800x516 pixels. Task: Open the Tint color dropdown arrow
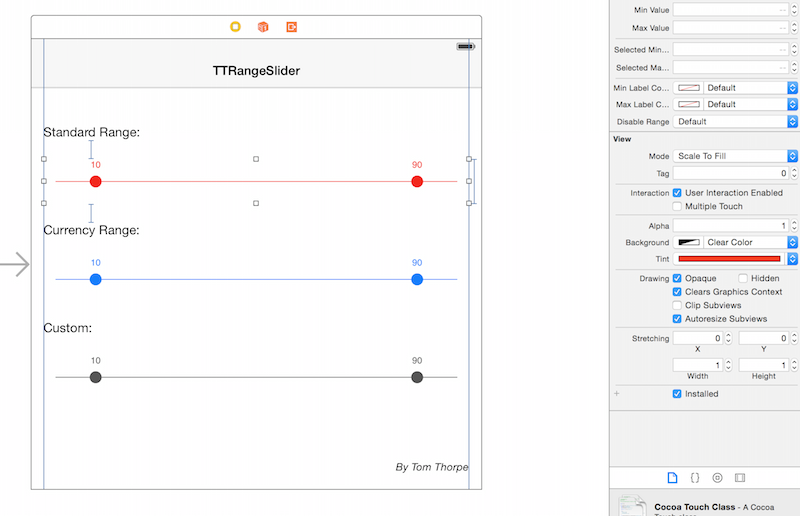(x=792, y=259)
